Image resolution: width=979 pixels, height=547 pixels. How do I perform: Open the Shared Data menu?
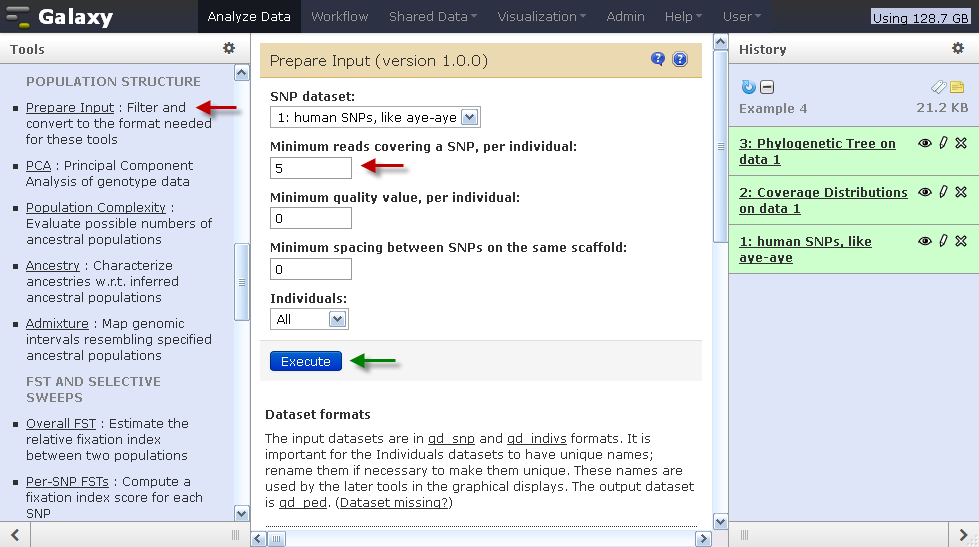[433, 17]
